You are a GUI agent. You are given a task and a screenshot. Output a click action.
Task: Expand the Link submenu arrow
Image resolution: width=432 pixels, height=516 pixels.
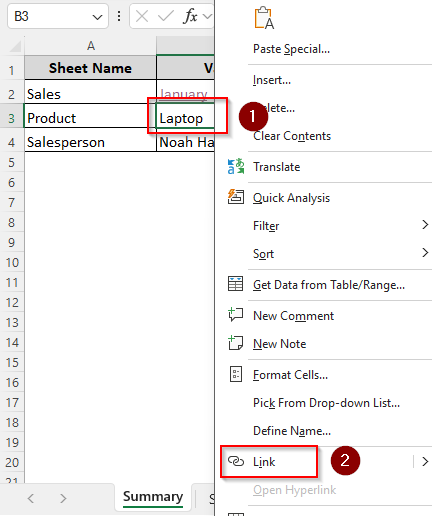[425, 462]
